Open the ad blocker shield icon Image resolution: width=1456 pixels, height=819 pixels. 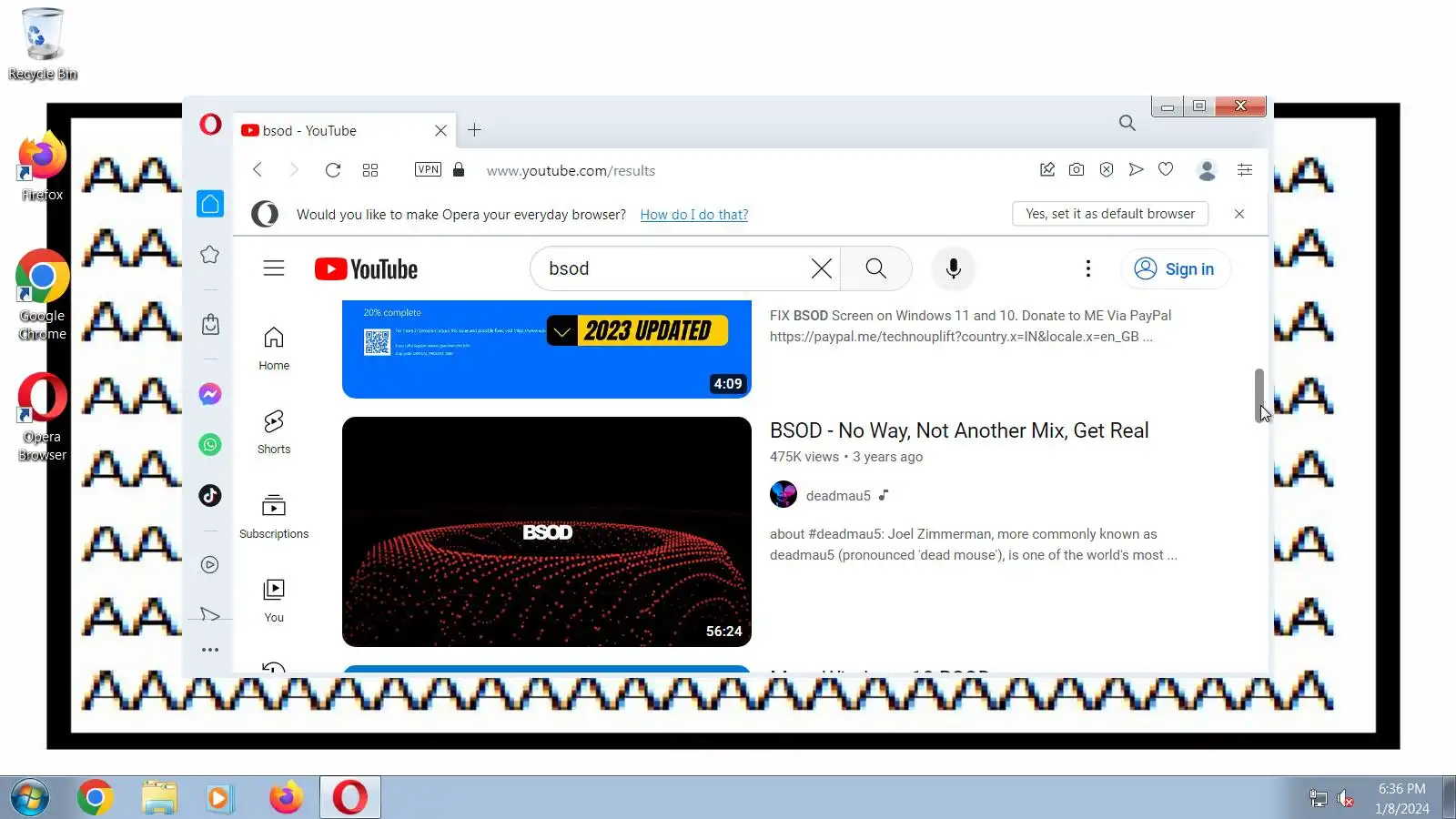[1107, 169]
